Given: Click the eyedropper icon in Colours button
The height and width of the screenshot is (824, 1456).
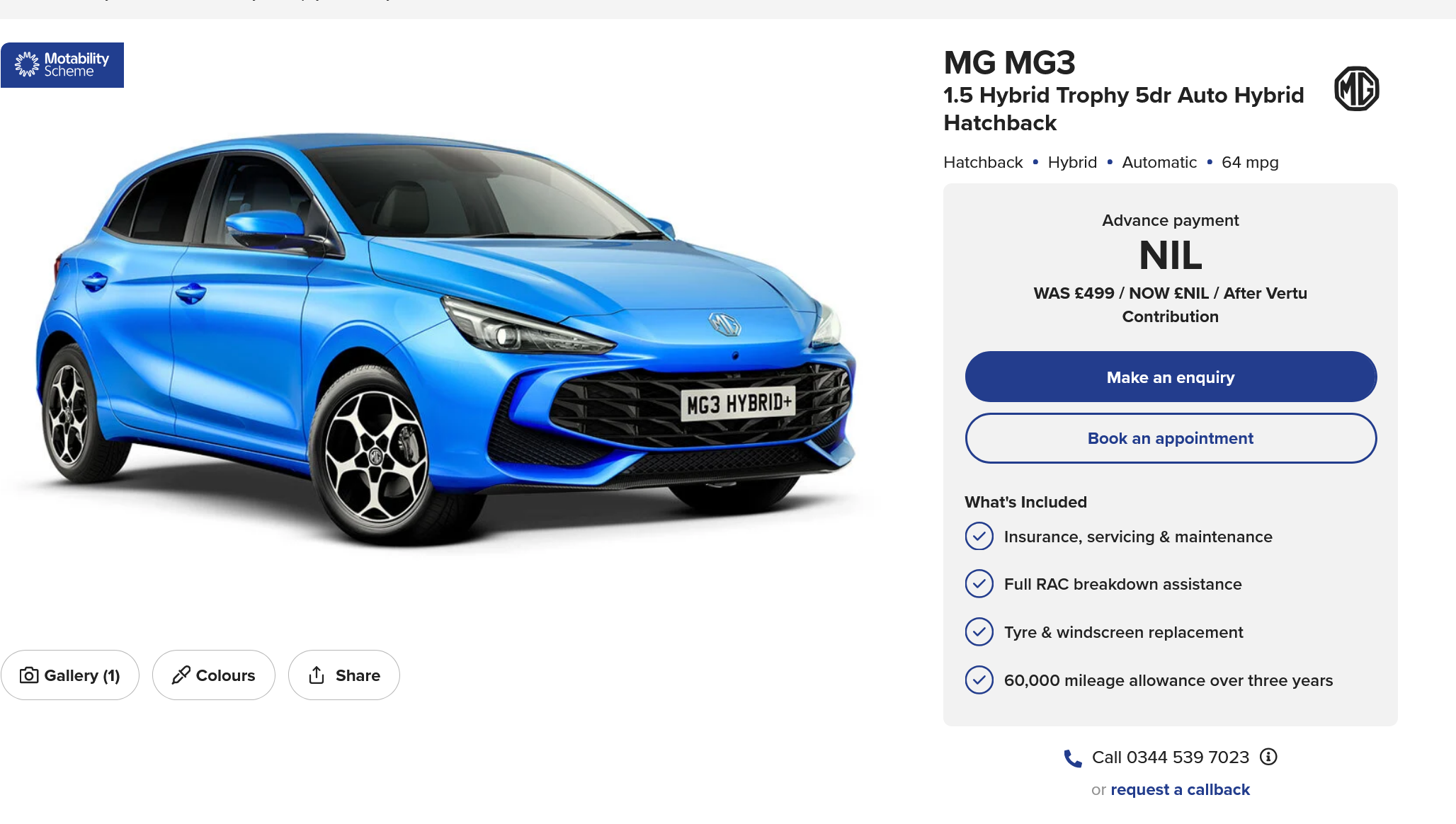Looking at the screenshot, I should (181, 675).
